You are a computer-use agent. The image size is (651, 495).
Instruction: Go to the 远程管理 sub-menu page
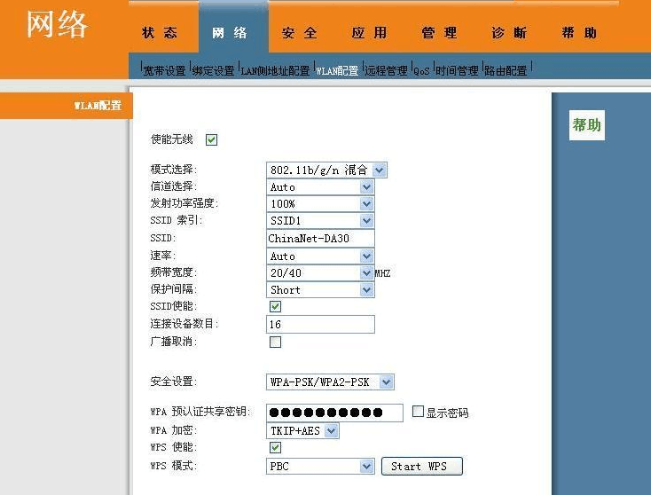click(x=386, y=71)
